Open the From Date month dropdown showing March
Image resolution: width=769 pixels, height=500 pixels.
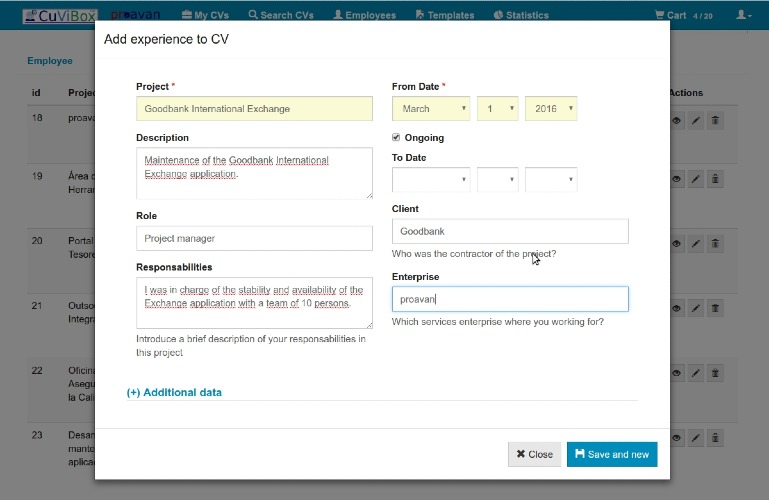pos(431,108)
